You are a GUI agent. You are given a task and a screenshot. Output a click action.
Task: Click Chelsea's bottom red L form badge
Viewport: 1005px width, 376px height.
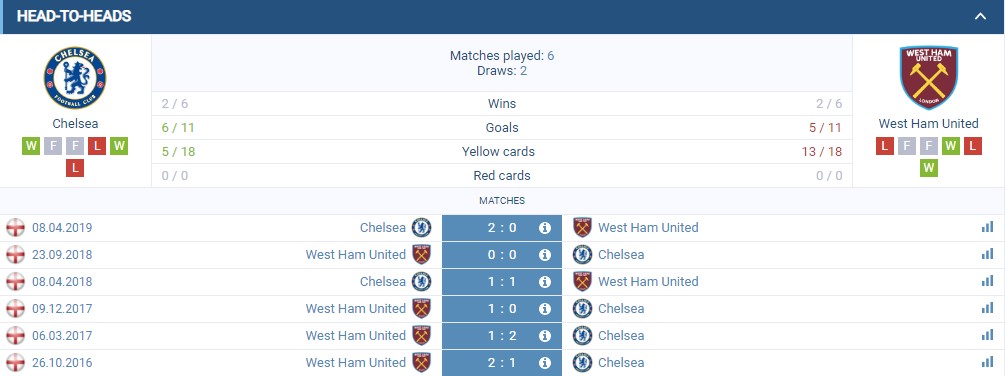tap(75, 168)
